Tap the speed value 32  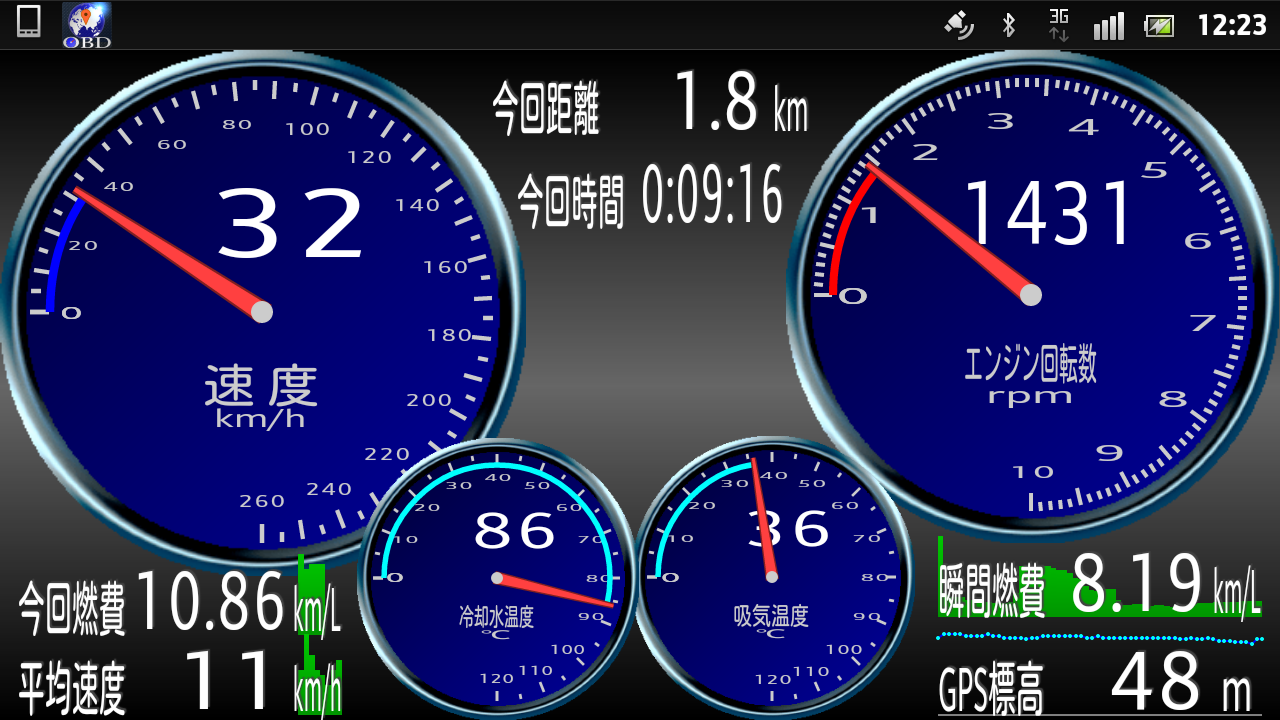[291, 226]
